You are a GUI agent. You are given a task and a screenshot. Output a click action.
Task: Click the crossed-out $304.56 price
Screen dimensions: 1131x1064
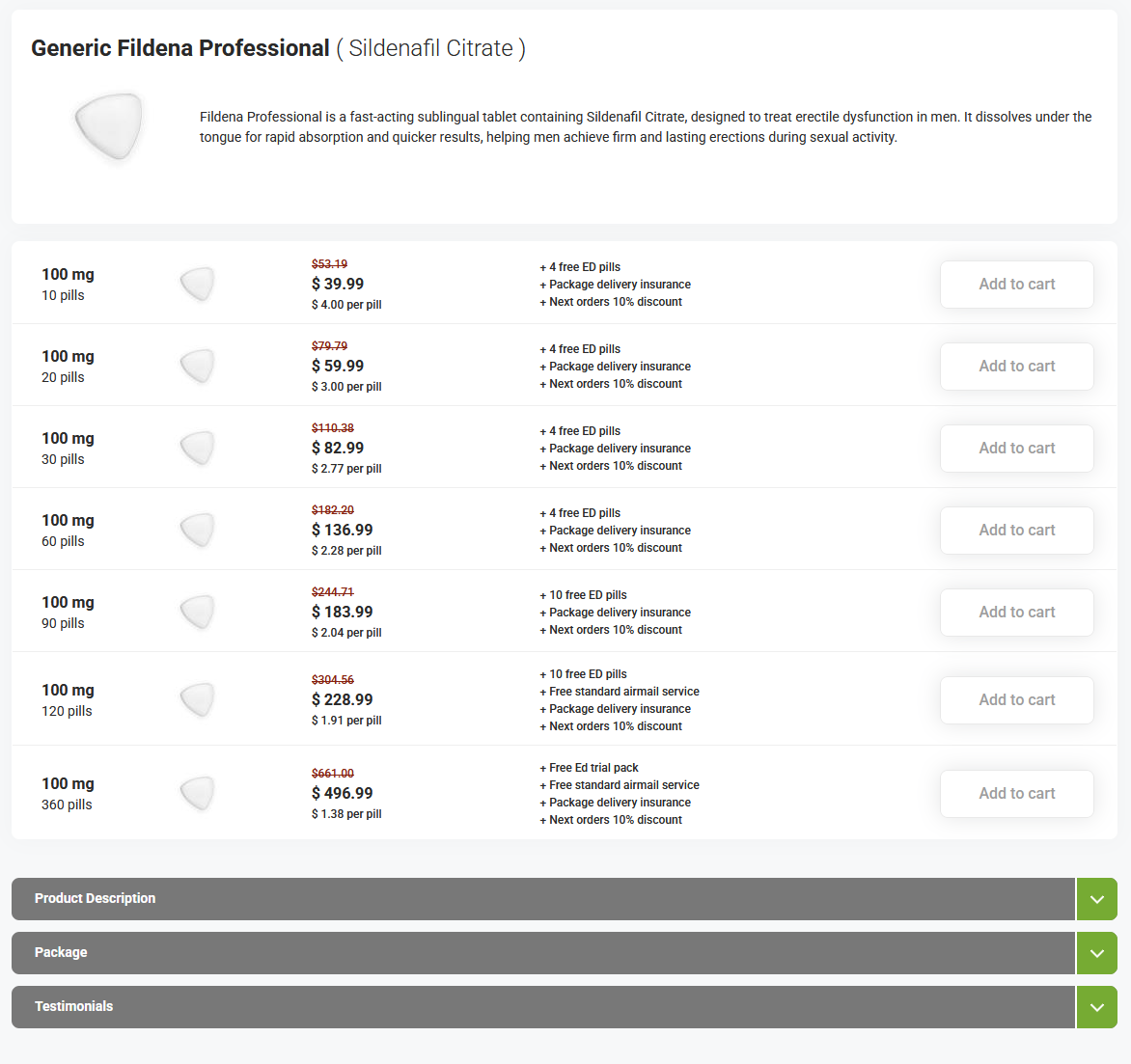click(x=333, y=680)
